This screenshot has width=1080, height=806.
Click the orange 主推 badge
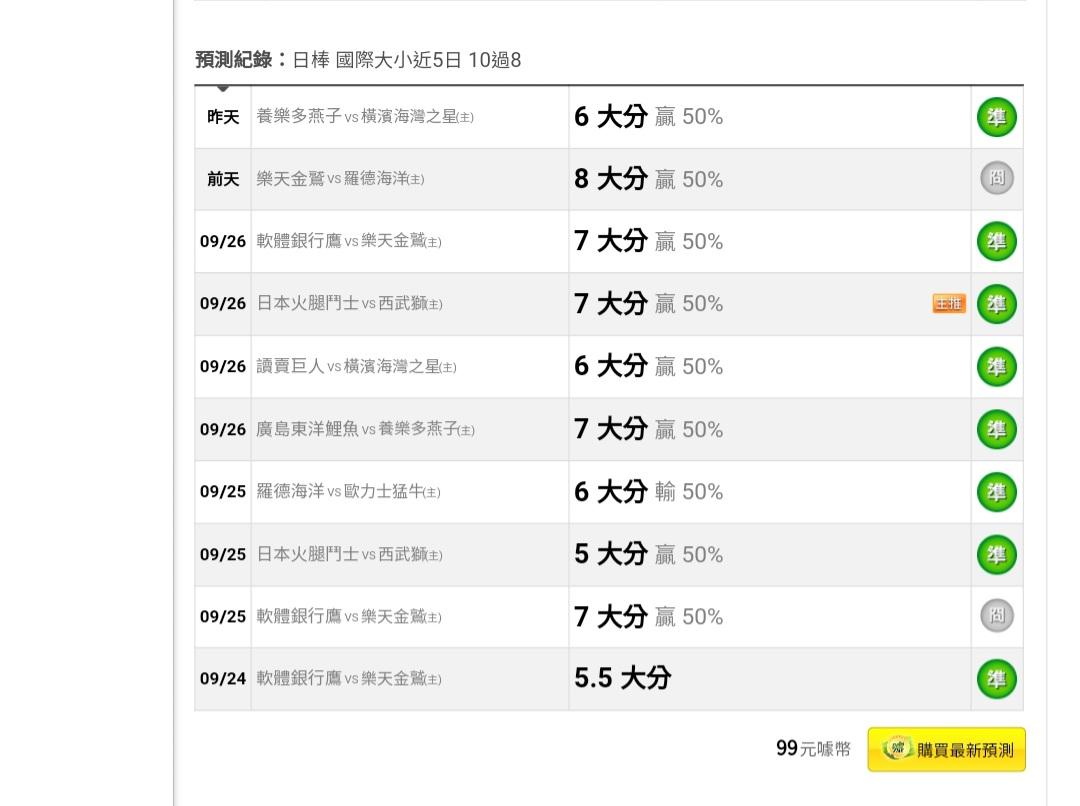[949, 304]
